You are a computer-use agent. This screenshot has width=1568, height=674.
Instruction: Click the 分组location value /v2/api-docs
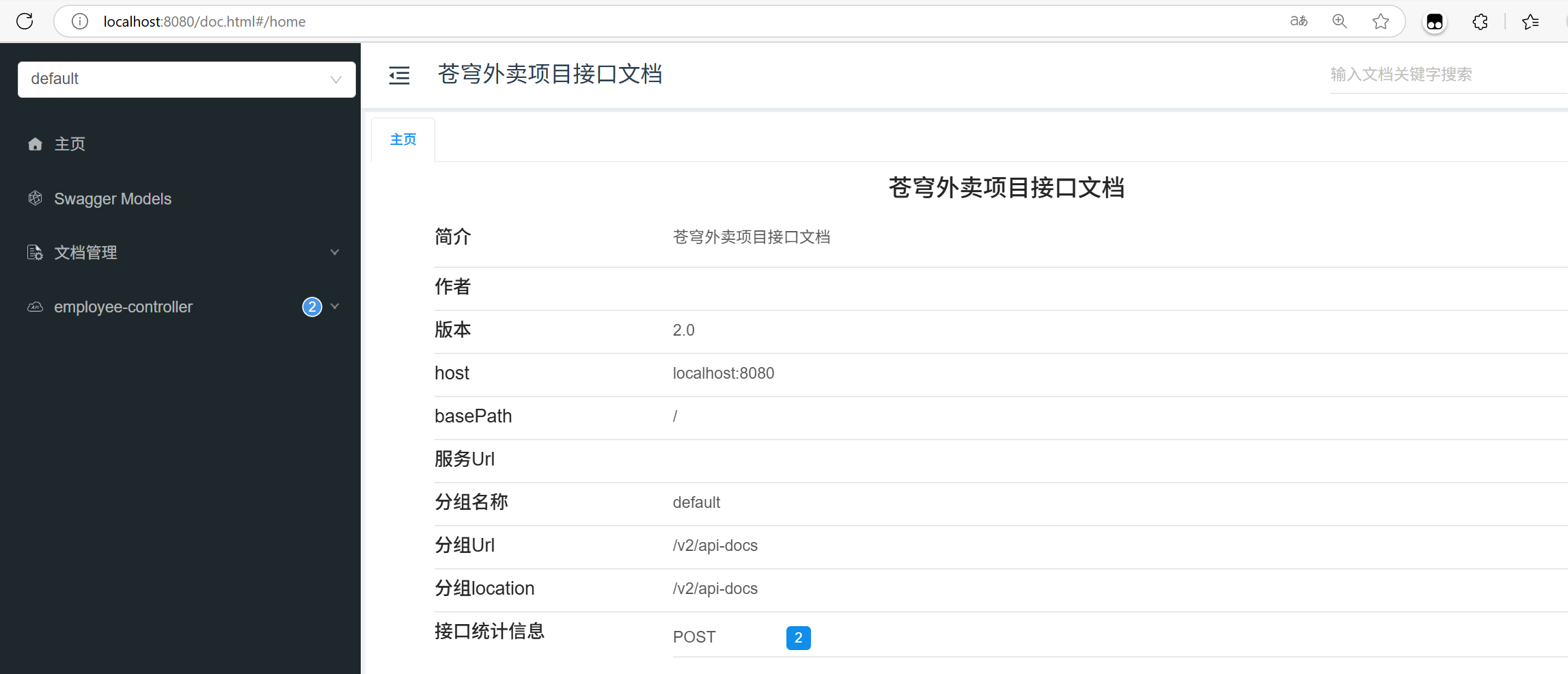click(715, 589)
